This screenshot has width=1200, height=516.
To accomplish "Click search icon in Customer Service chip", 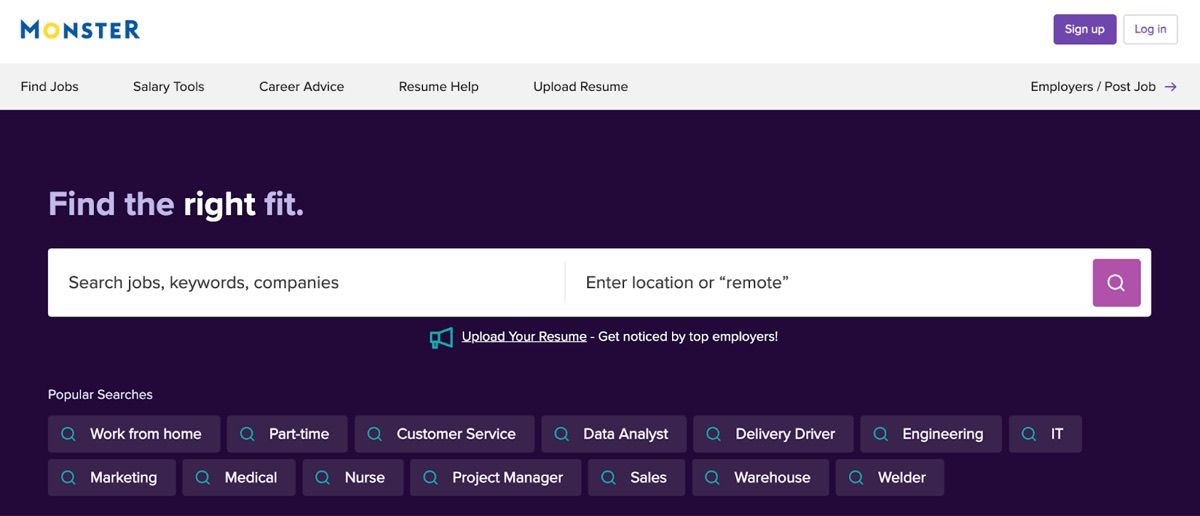I will tap(375, 434).
